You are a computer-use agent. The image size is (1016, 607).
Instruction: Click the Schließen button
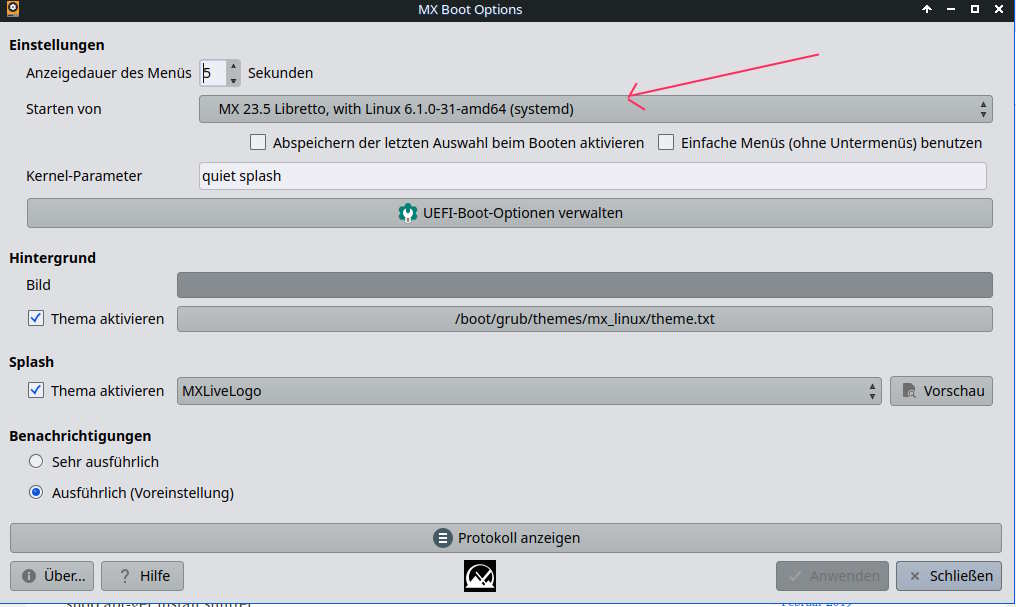click(x=949, y=576)
